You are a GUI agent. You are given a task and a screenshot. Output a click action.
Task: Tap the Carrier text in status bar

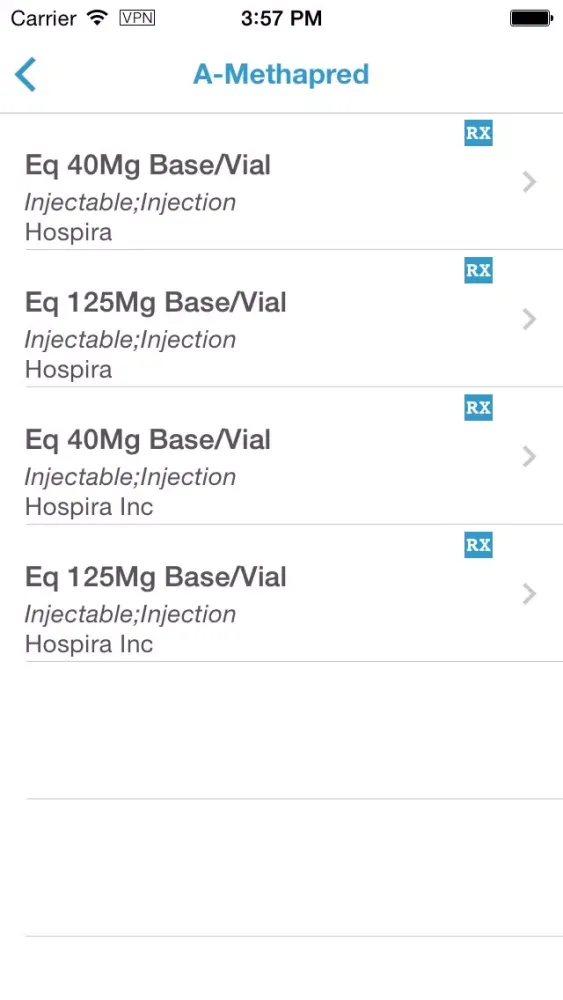[44, 18]
